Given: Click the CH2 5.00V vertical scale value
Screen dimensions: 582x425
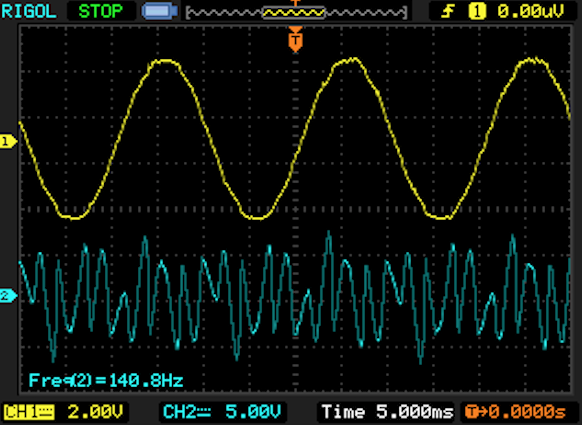Looking at the screenshot, I should [x=253, y=412].
